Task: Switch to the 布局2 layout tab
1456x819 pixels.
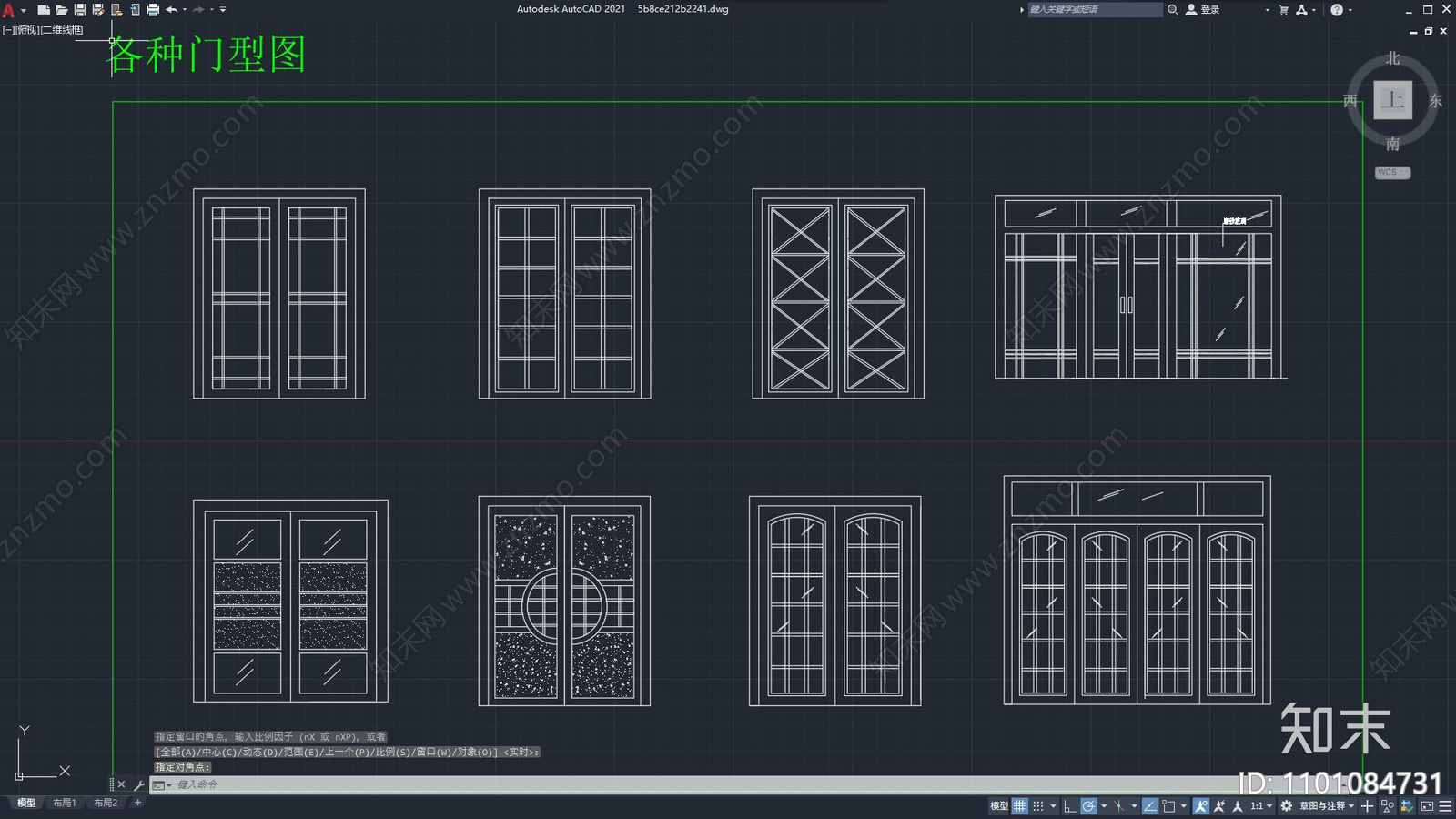Action: click(106, 803)
